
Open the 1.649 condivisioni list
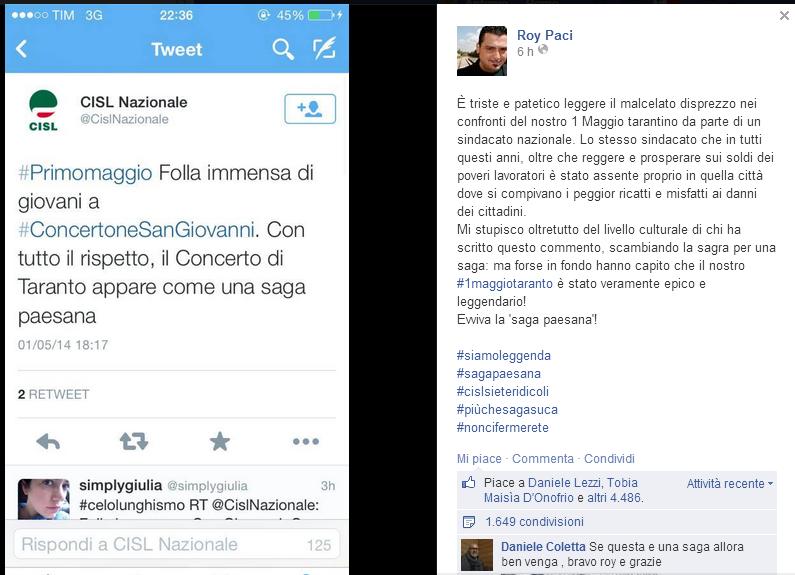[534, 522]
